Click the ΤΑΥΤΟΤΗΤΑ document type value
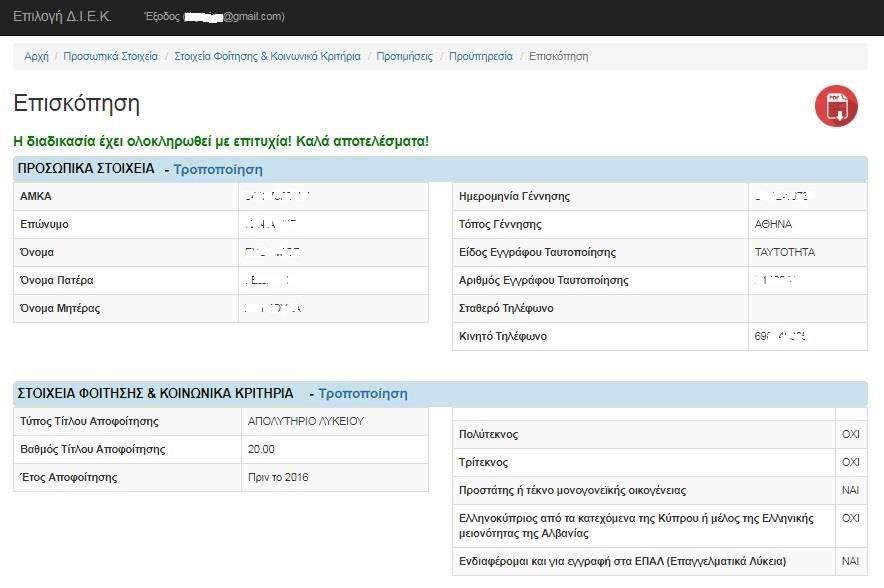Viewport: 884px width, 588px height. point(785,252)
